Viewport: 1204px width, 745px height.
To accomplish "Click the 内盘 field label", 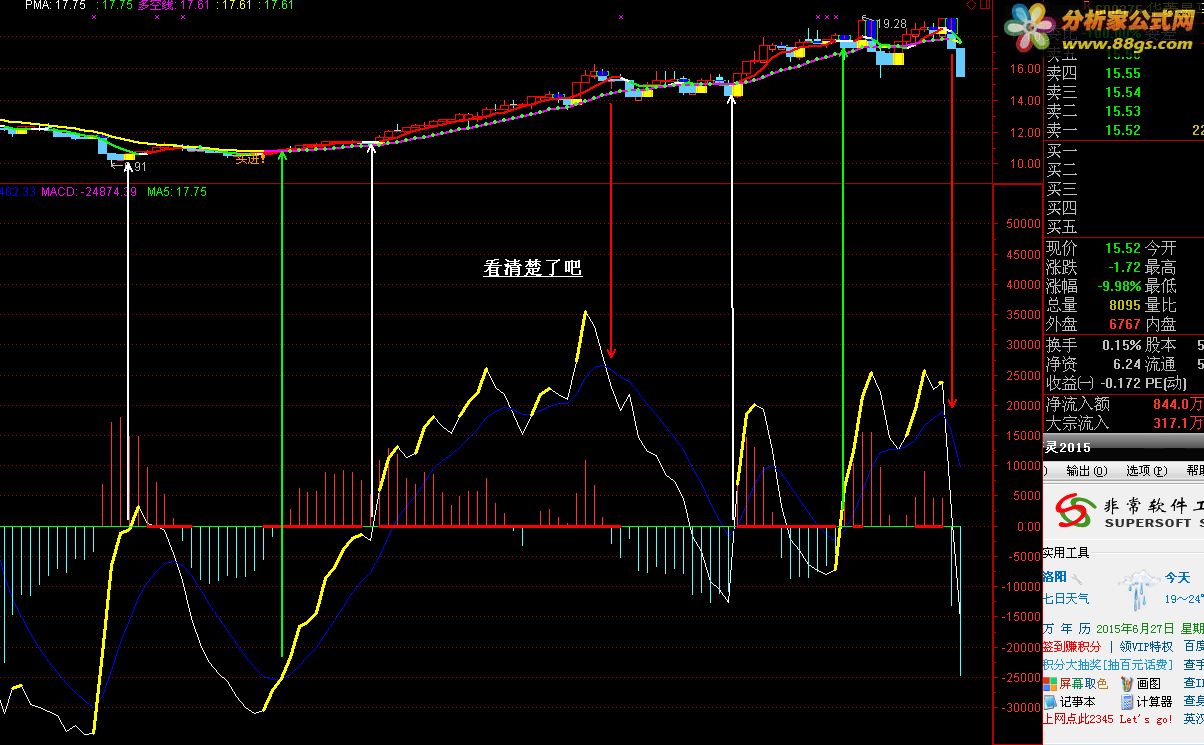I will coord(1161,324).
